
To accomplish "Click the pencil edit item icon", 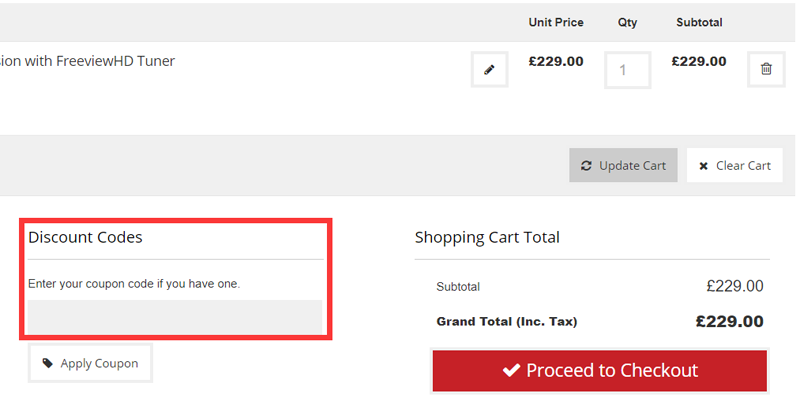I will coord(489,69).
